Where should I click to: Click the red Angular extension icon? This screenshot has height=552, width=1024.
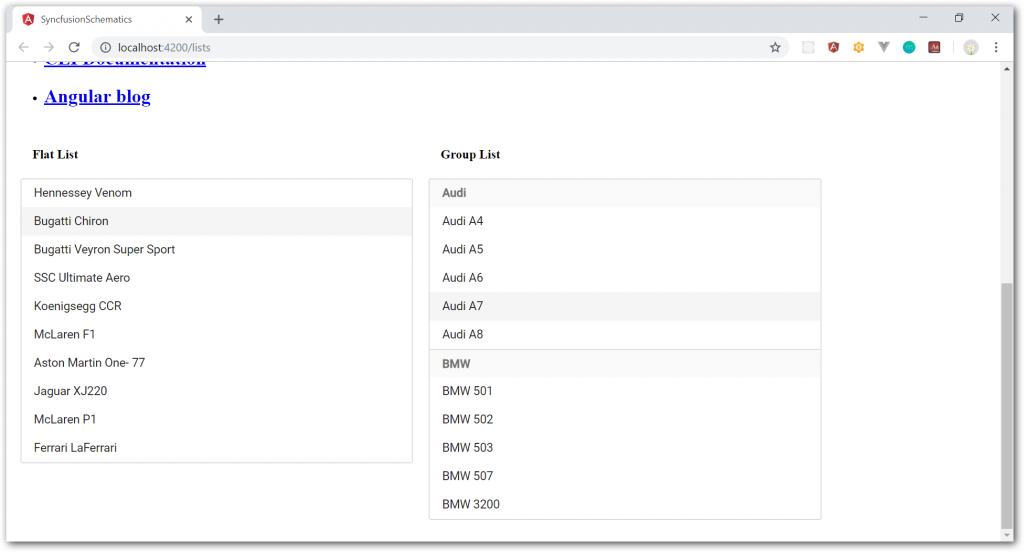click(833, 47)
